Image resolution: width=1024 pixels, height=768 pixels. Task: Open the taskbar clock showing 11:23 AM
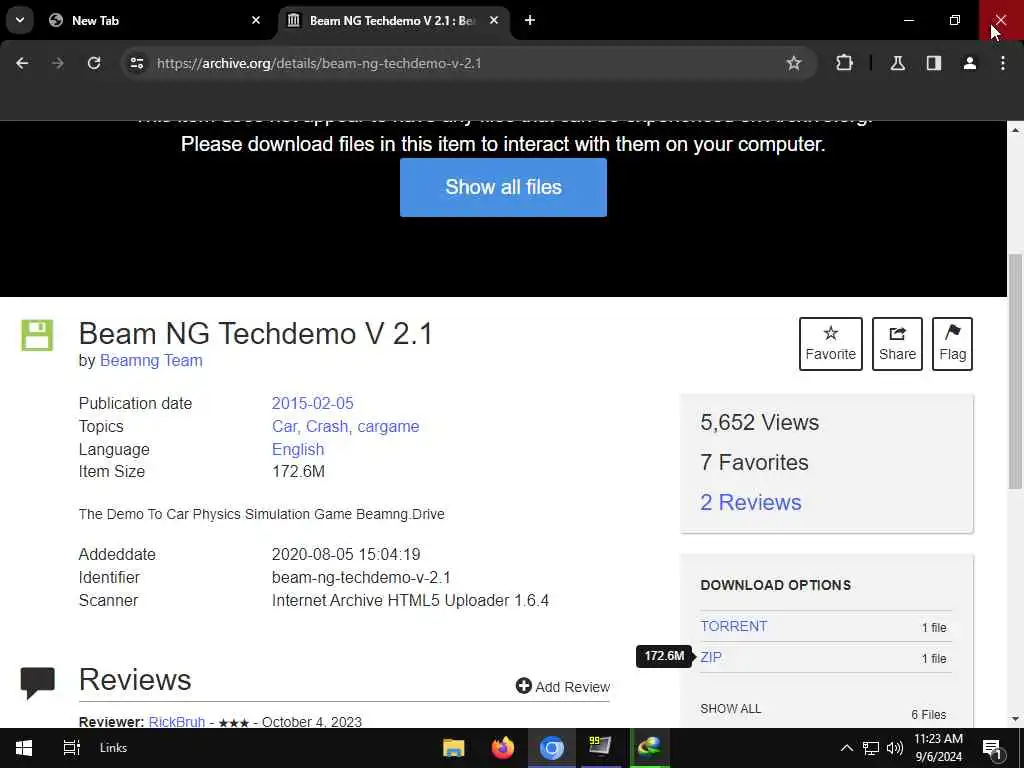click(x=938, y=748)
